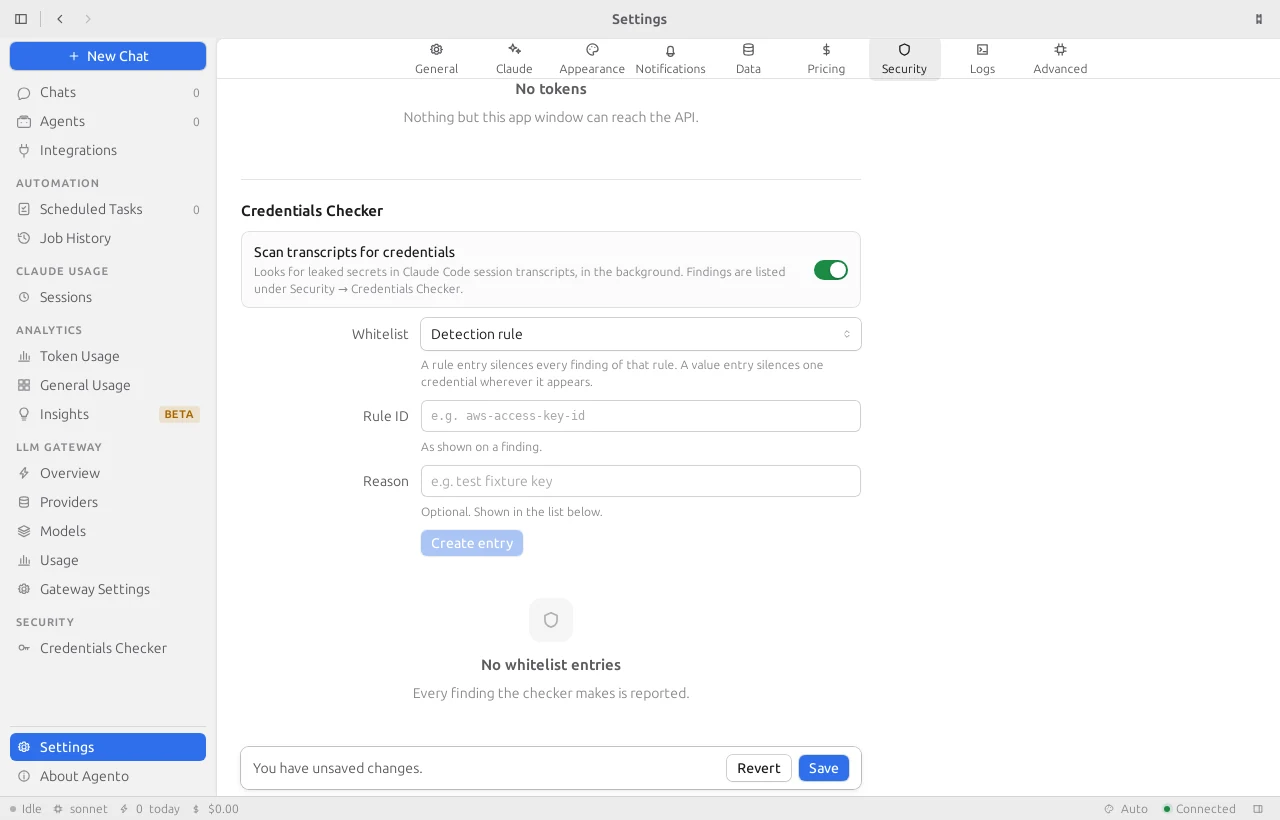
Task: Switch to the General settings tab
Action: [x=436, y=59]
